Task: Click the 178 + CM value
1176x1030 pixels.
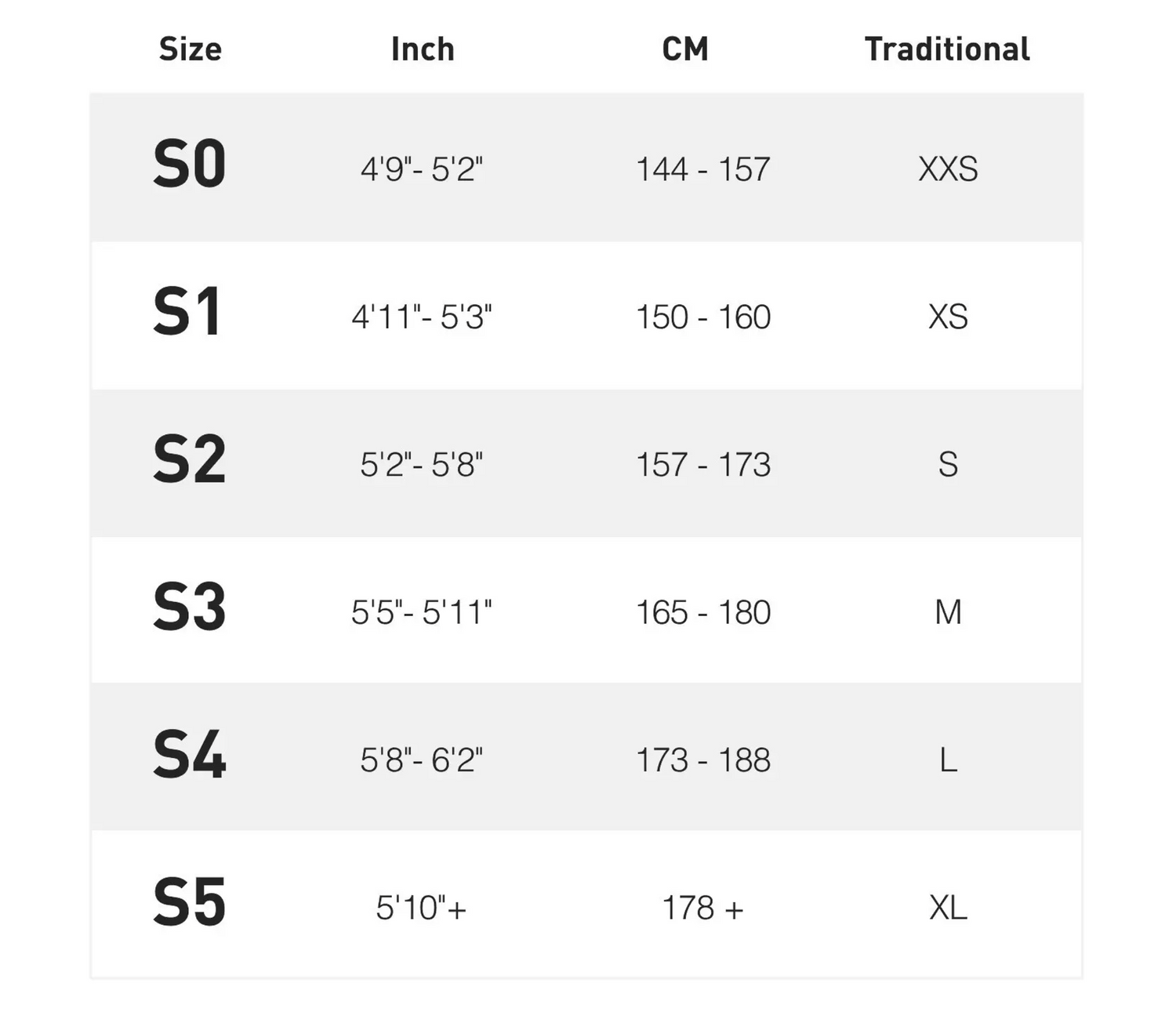Action: click(x=703, y=908)
